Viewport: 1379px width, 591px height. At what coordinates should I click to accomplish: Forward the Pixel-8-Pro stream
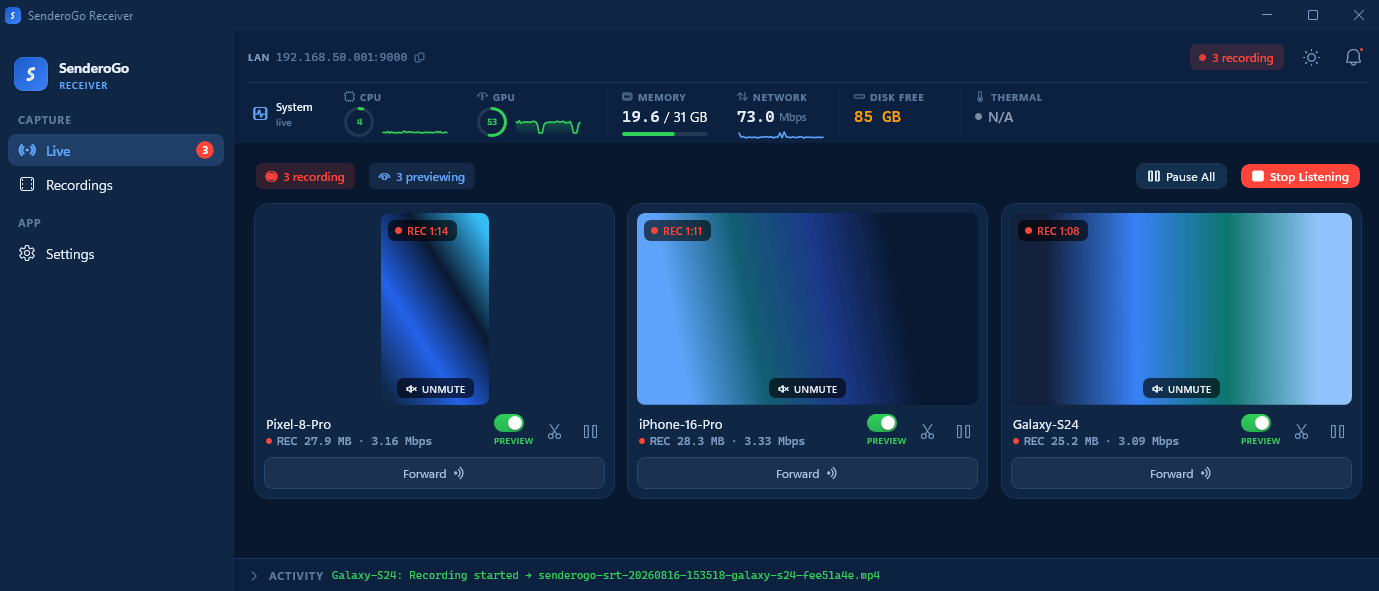pyautogui.click(x=434, y=473)
